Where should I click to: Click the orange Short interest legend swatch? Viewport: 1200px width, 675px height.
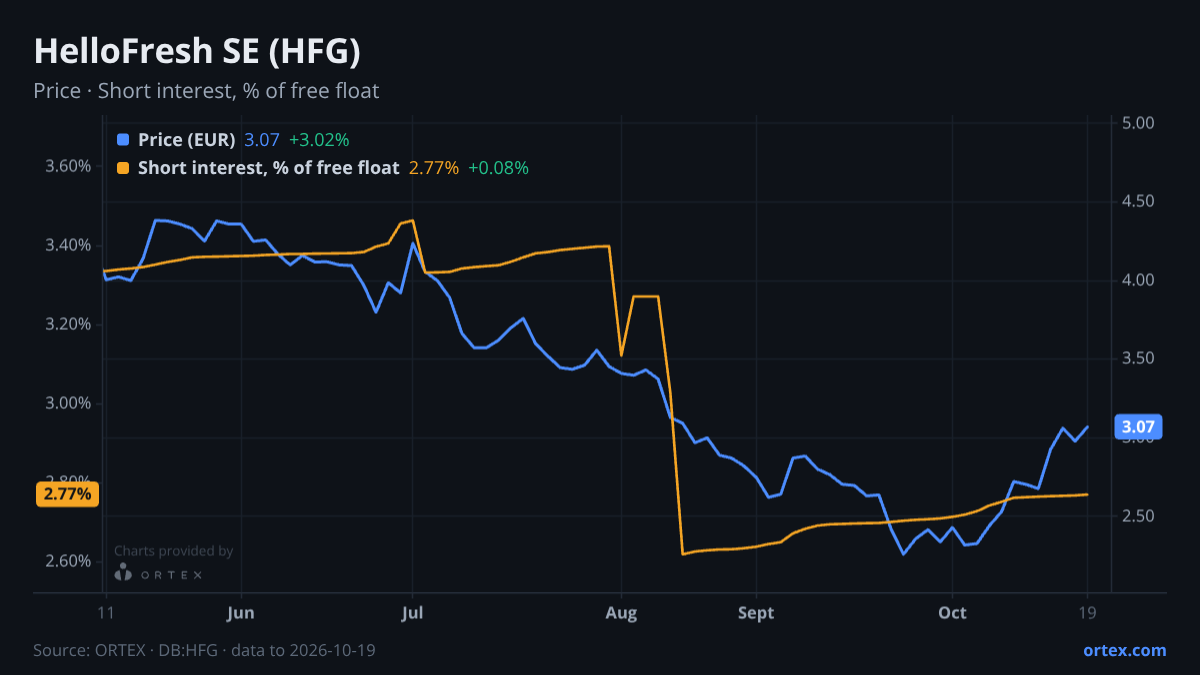click(123, 168)
